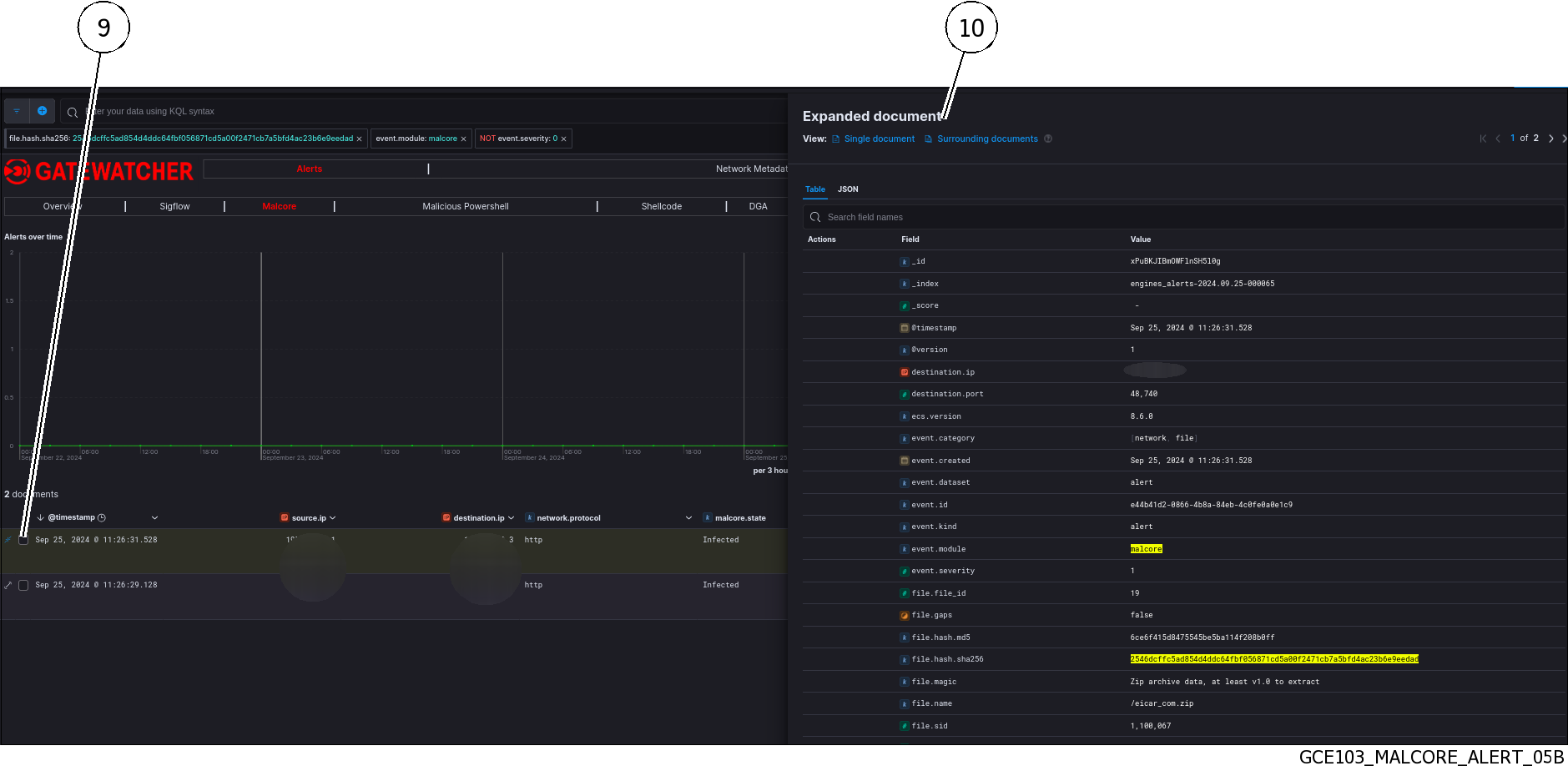Expand the source.ip column dropdown
This screenshot has height=771, width=1568.
click(x=332, y=517)
